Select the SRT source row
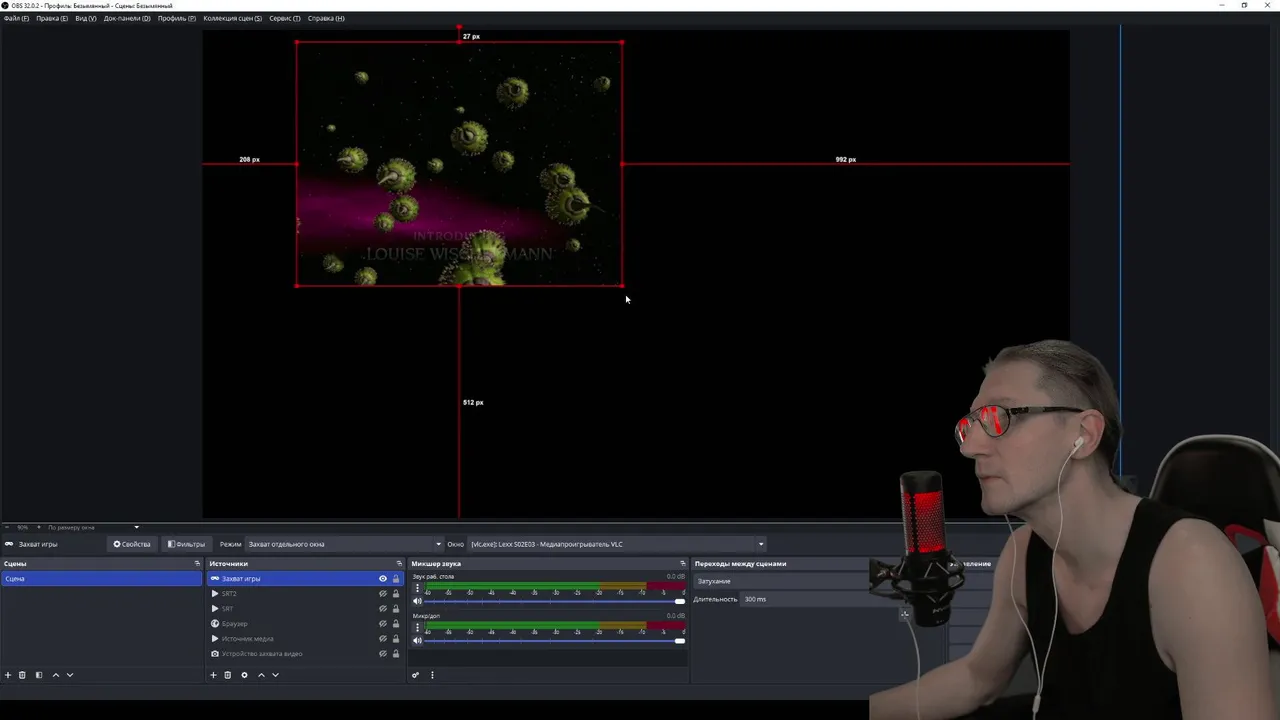 click(304, 609)
